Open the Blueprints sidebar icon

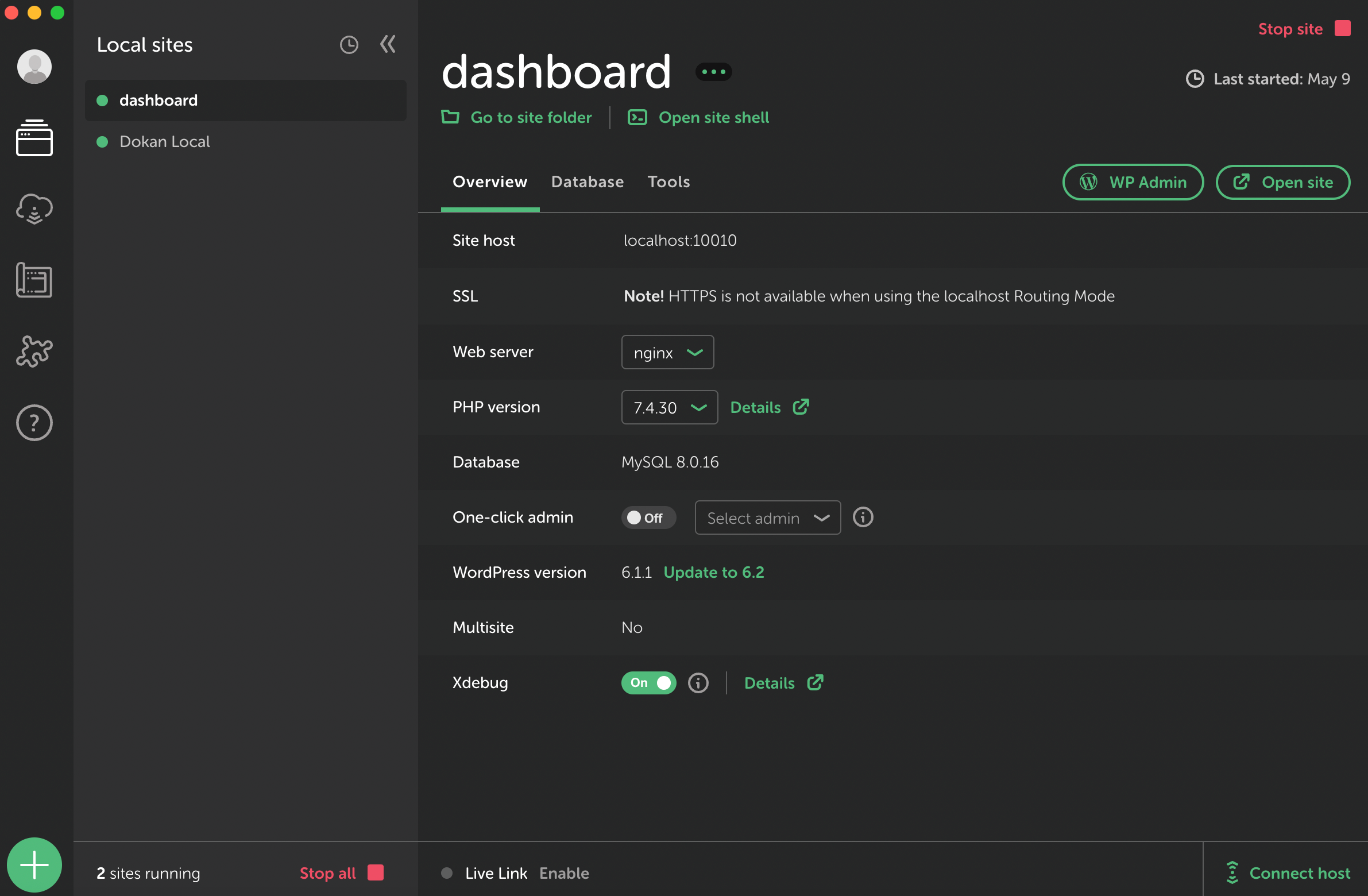pyautogui.click(x=34, y=280)
